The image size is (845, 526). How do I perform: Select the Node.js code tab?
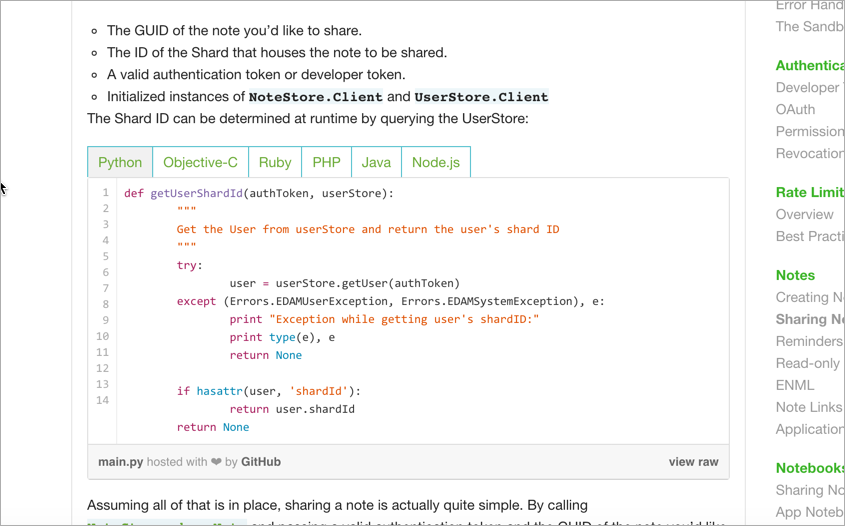pyautogui.click(x=435, y=162)
